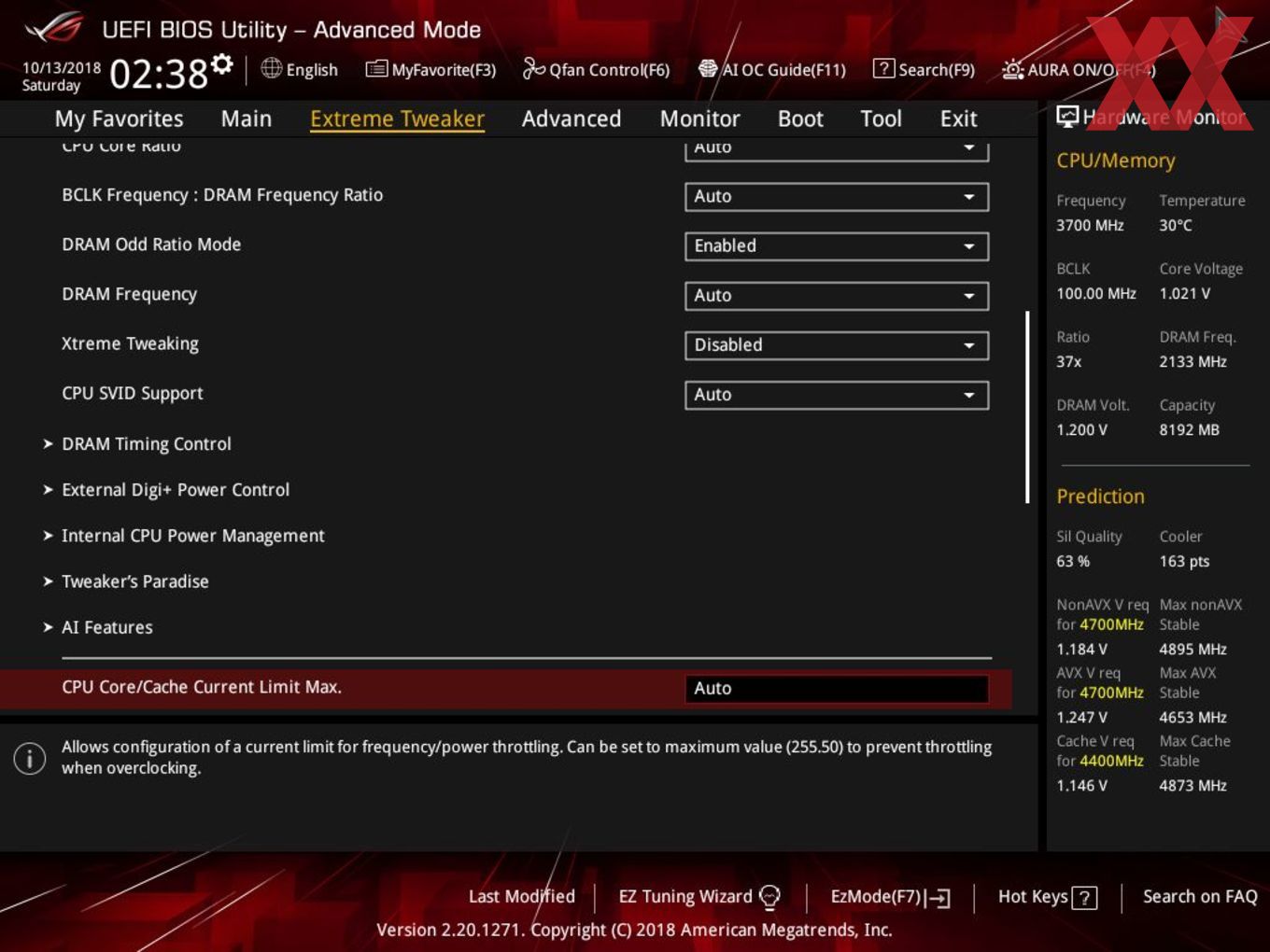
Task: Switch to EzMode(F7)
Action: (x=890, y=897)
